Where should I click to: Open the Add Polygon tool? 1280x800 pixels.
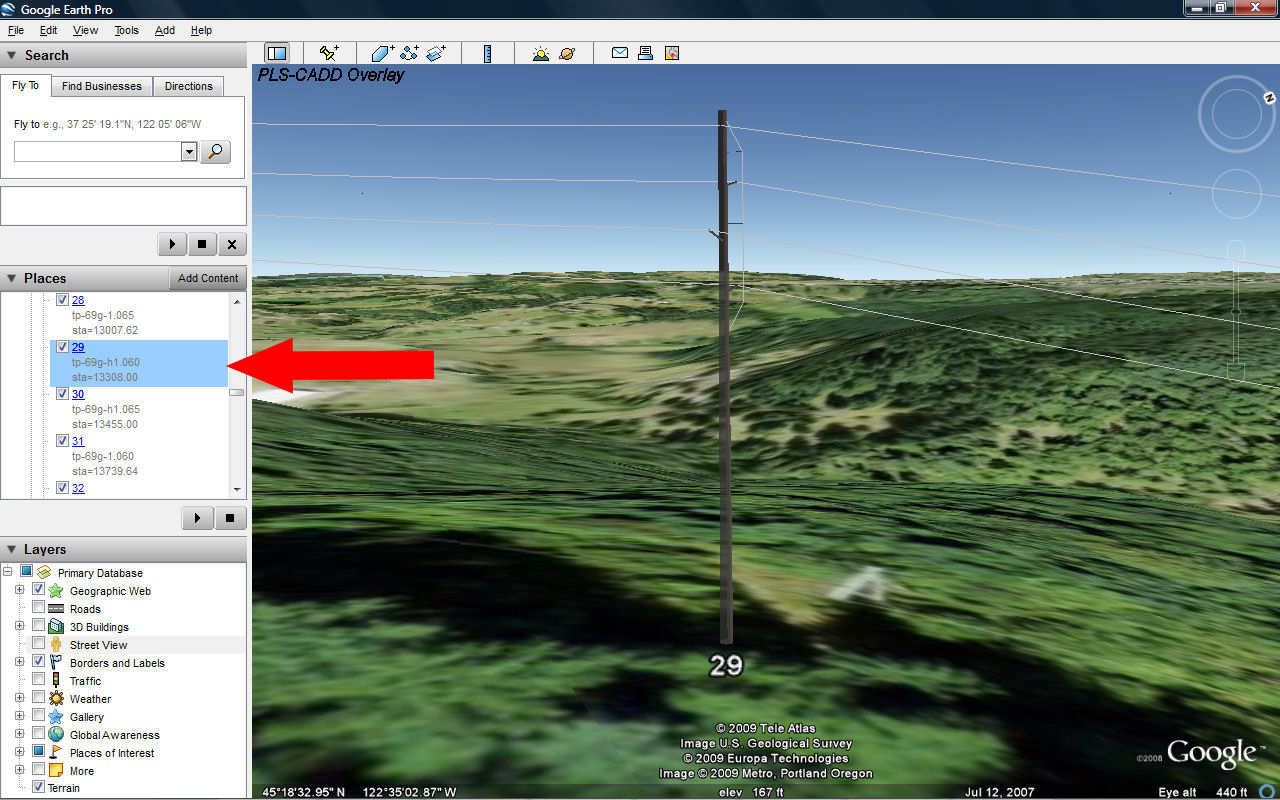tap(381, 53)
